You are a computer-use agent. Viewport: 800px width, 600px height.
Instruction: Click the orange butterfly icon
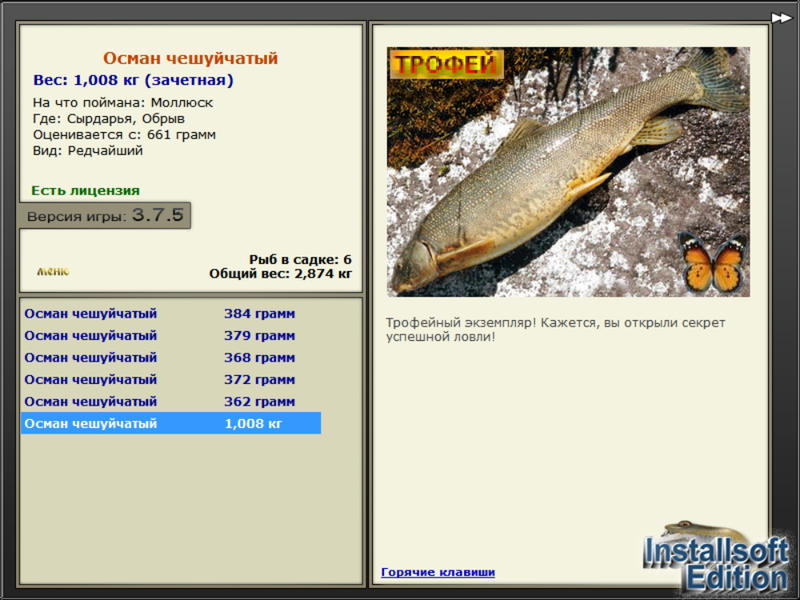click(x=712, y=262)
